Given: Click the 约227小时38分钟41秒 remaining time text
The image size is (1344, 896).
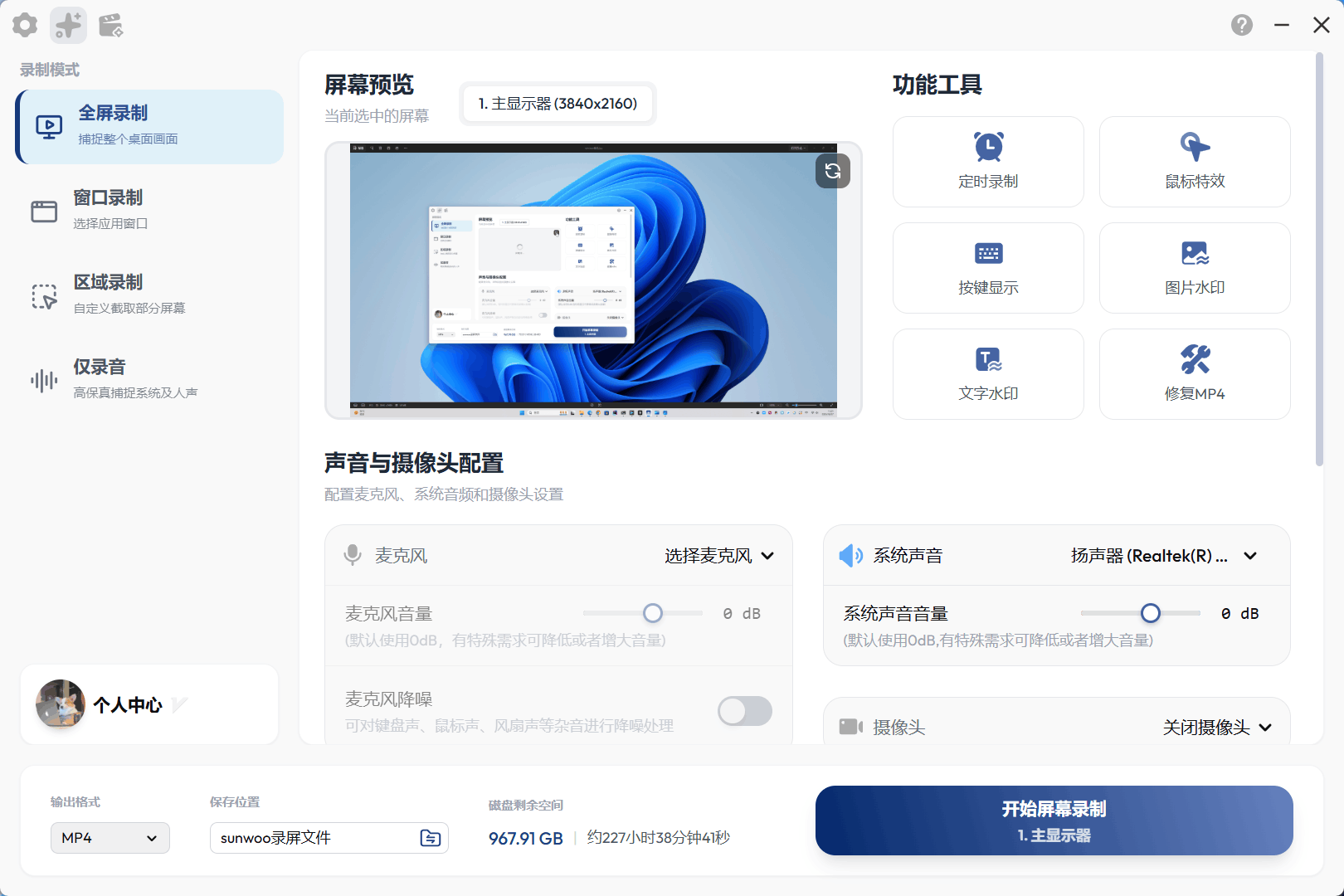Looking at the screenshot, I should click(x=659, y=838).
